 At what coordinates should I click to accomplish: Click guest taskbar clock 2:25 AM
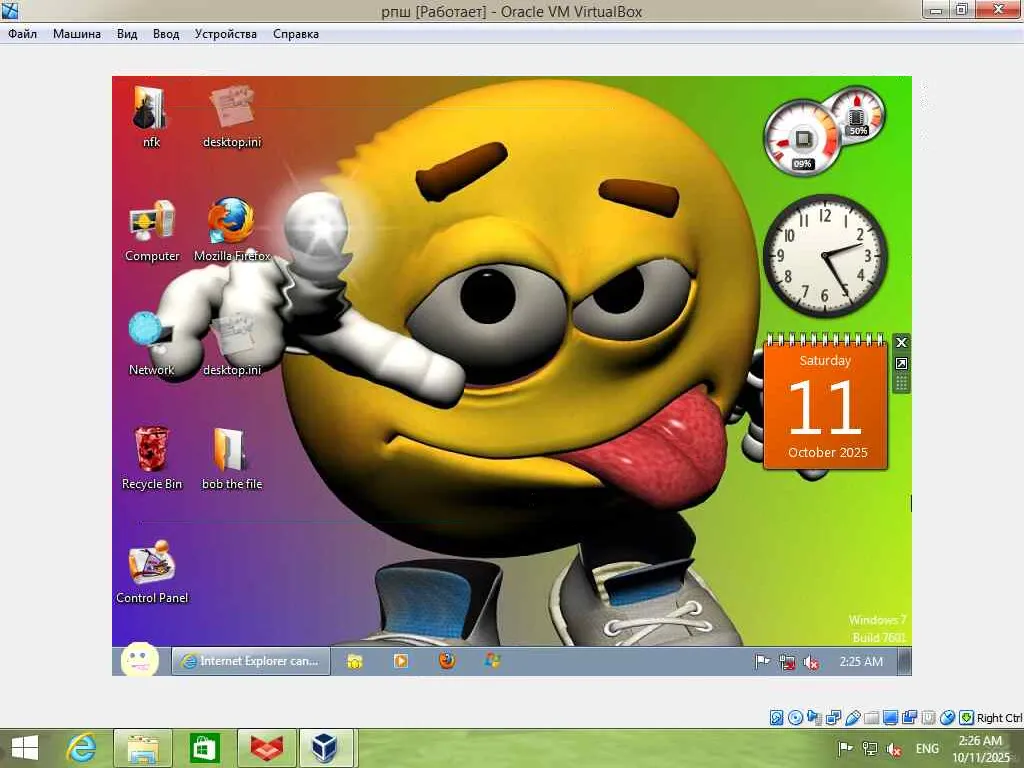[x=861, y=662]
